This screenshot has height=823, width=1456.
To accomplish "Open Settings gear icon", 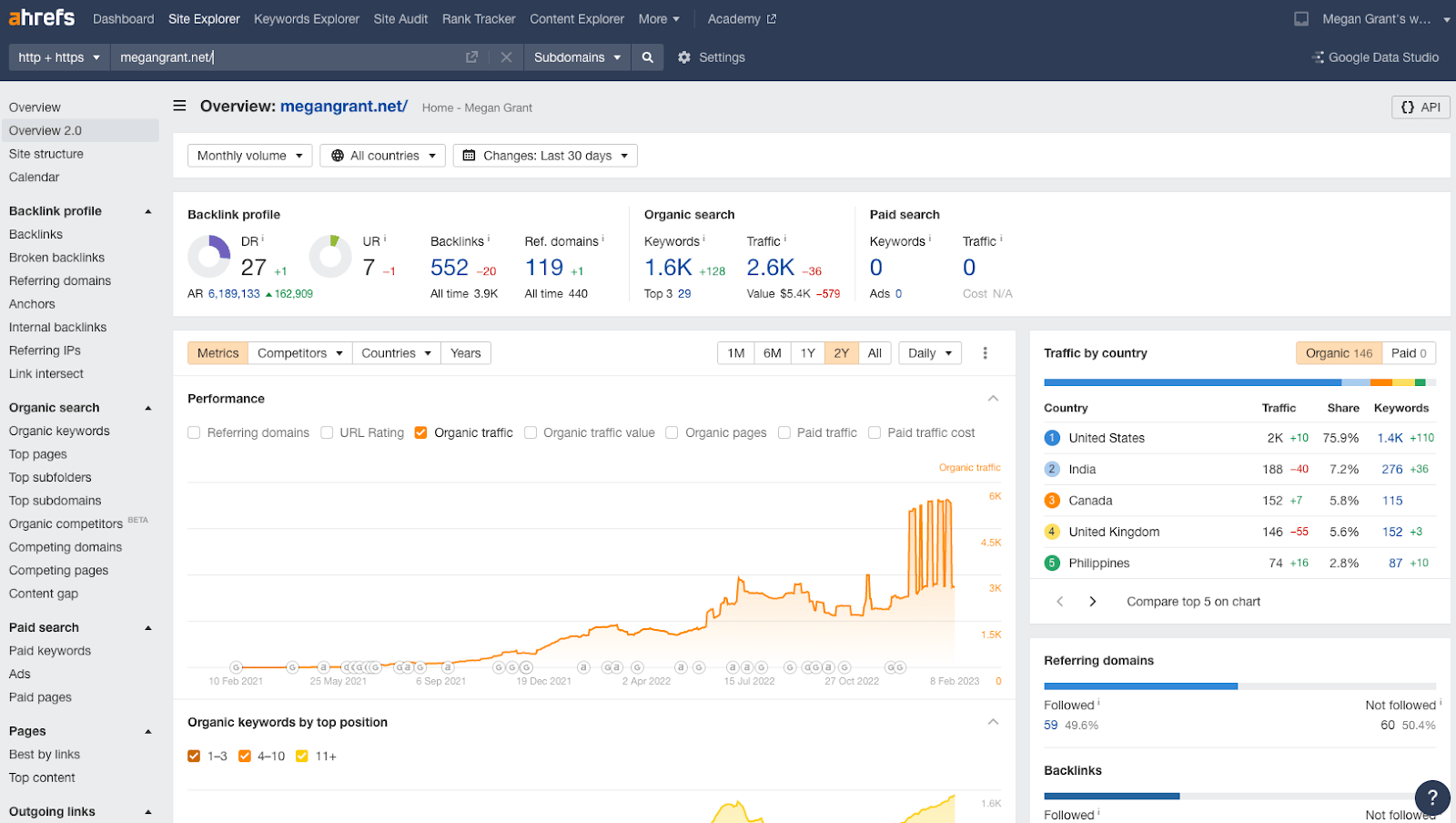I will 684,57.
